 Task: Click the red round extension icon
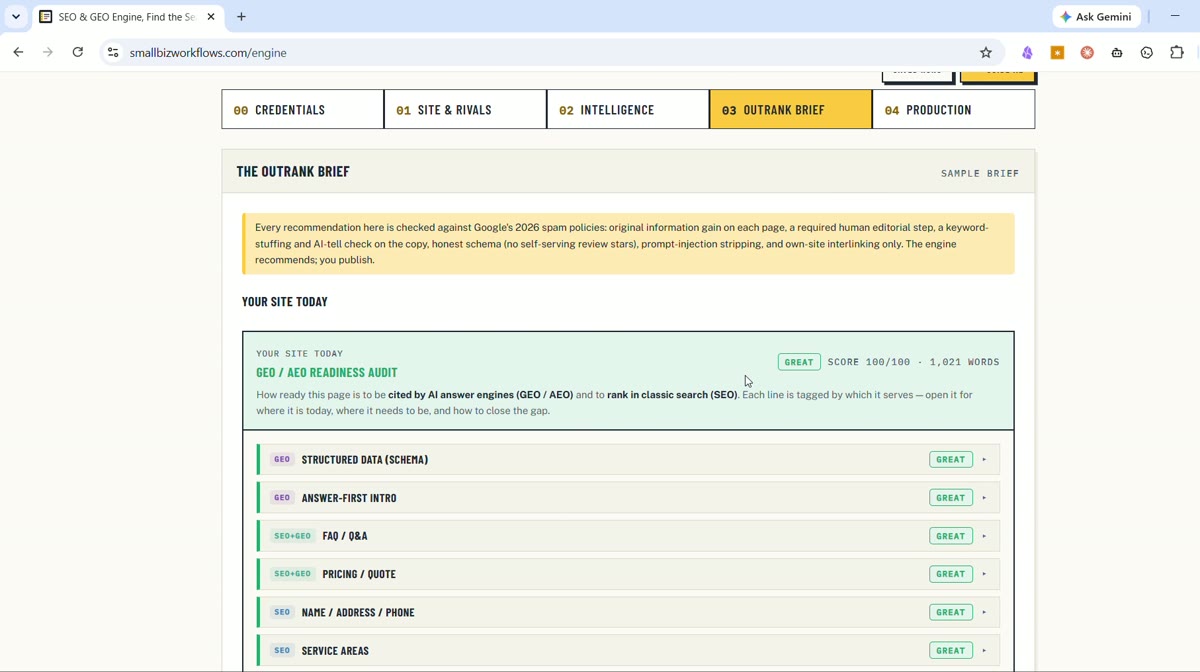1087,53
